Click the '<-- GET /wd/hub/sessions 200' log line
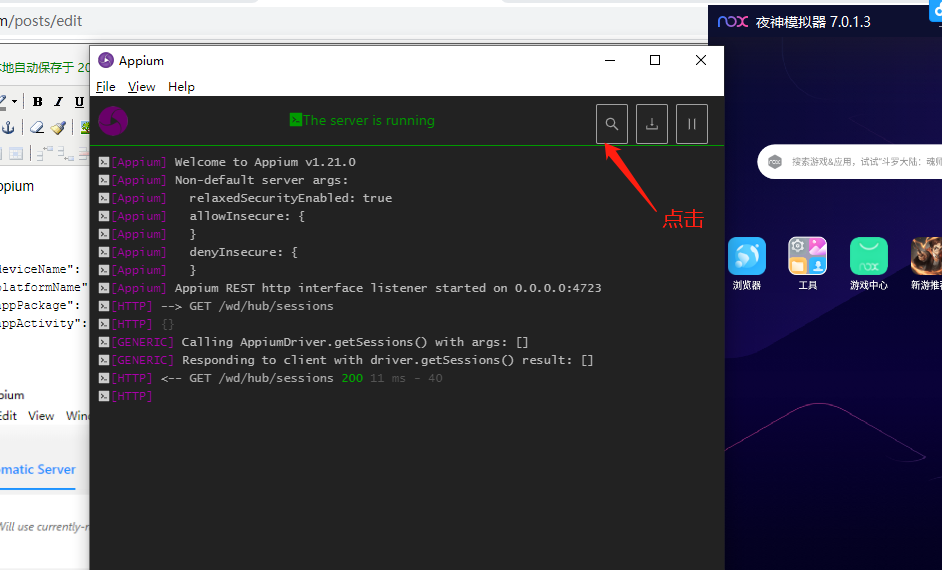The image size is (942, 570). (302, 378)
